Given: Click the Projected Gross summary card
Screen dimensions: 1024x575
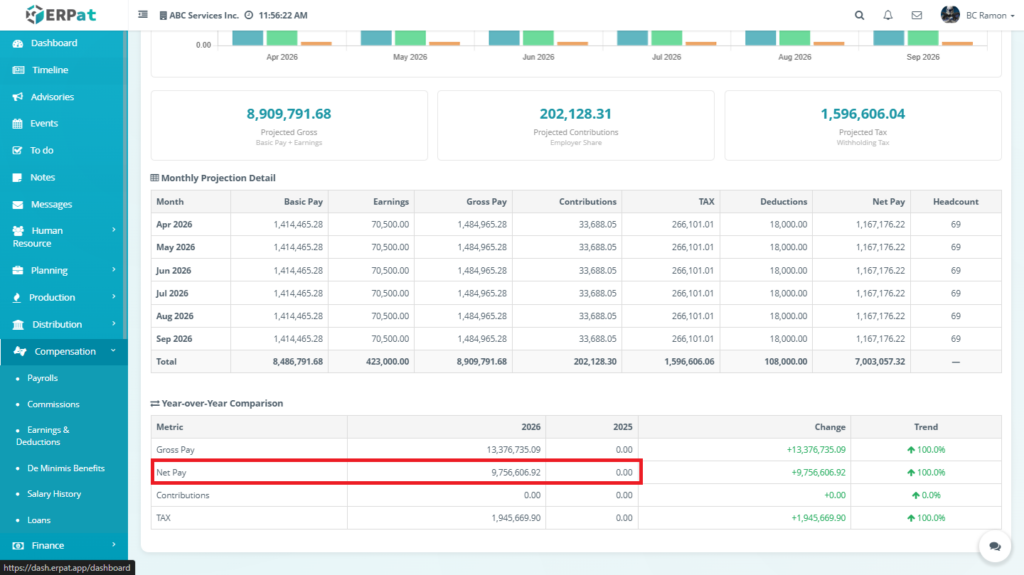Looking at the screenshot, I should 289,125.
